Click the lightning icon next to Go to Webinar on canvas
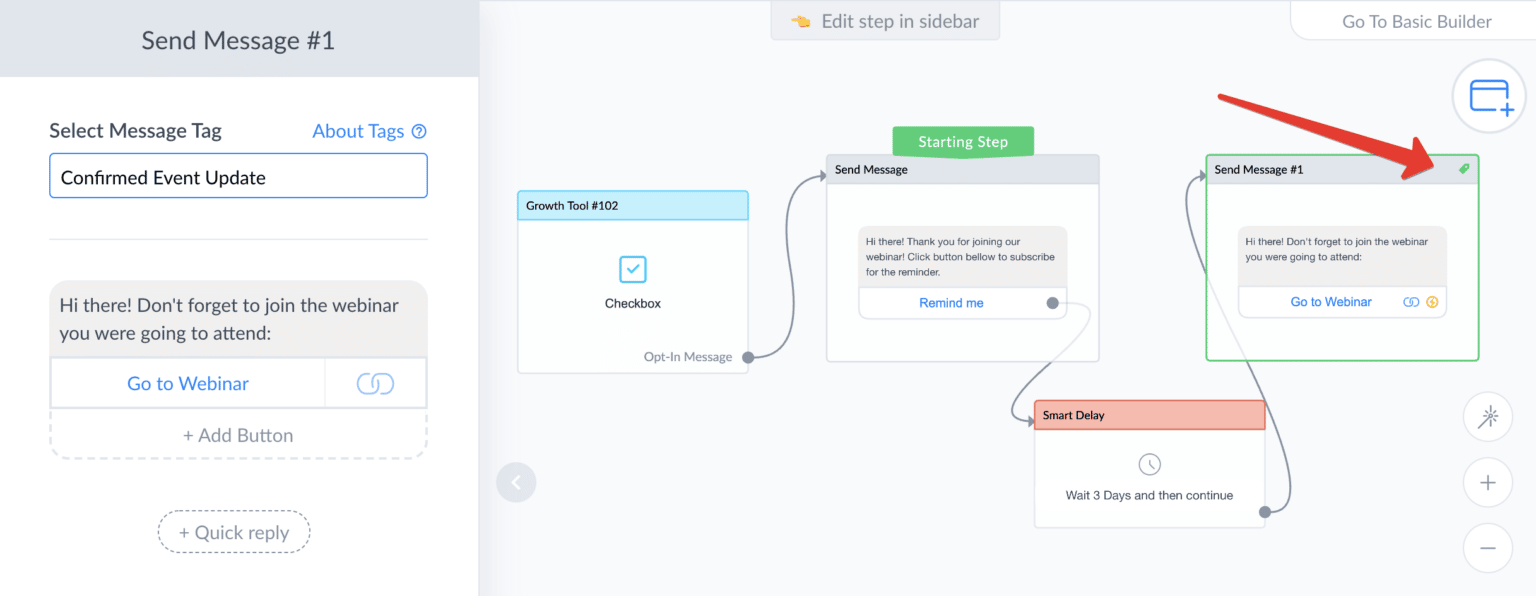Viewport: 1536px width, 596px height. click(1432, 301)
